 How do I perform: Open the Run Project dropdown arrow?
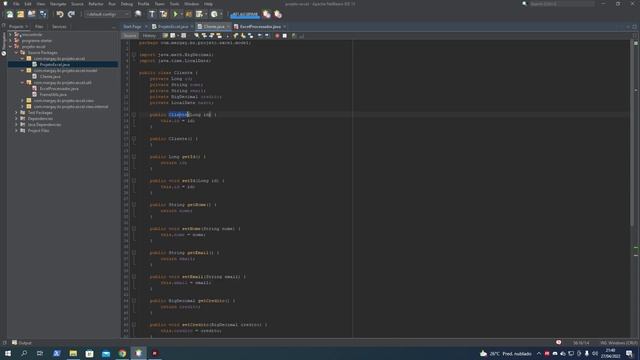[x=182, y=14]
